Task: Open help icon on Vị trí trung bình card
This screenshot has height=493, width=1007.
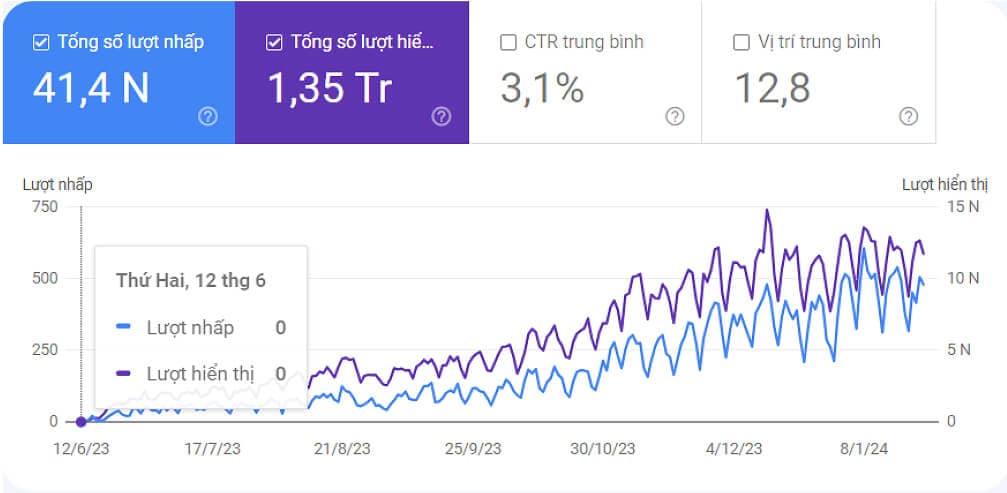Action: tap(908, 116)
